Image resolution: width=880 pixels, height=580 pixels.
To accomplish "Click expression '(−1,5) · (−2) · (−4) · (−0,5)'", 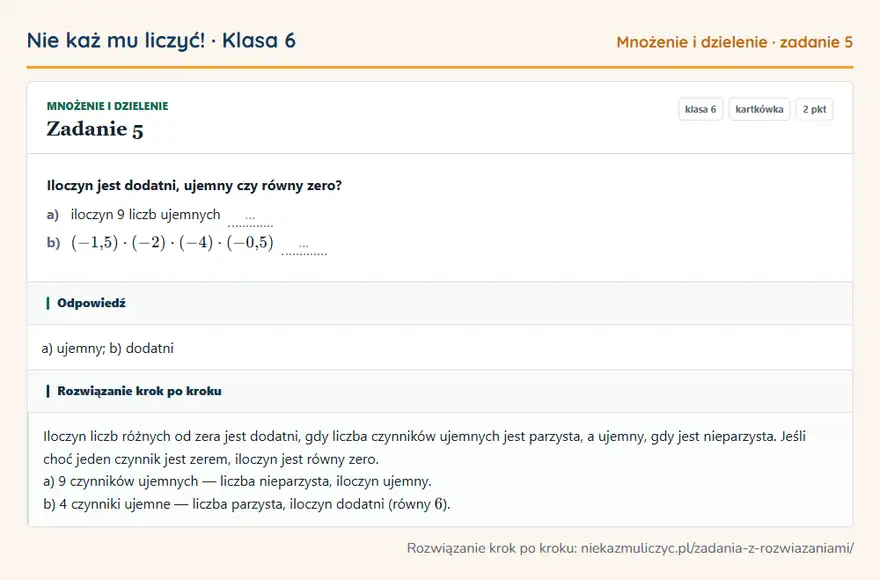I will [172, 243].
